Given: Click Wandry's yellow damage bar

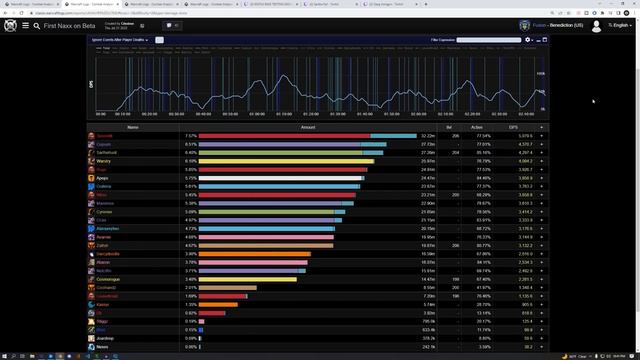Looking at the screenshot, I should pos(287,161).
